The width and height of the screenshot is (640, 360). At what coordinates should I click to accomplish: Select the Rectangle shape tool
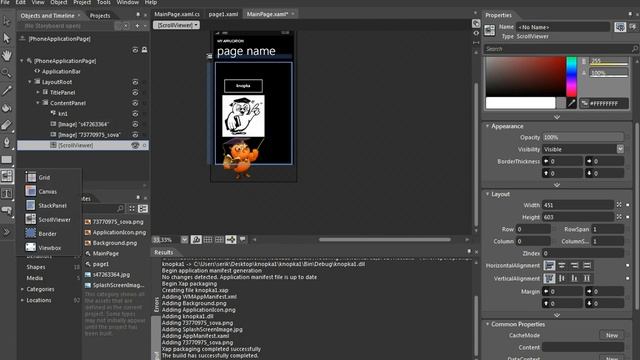(7, 159)
